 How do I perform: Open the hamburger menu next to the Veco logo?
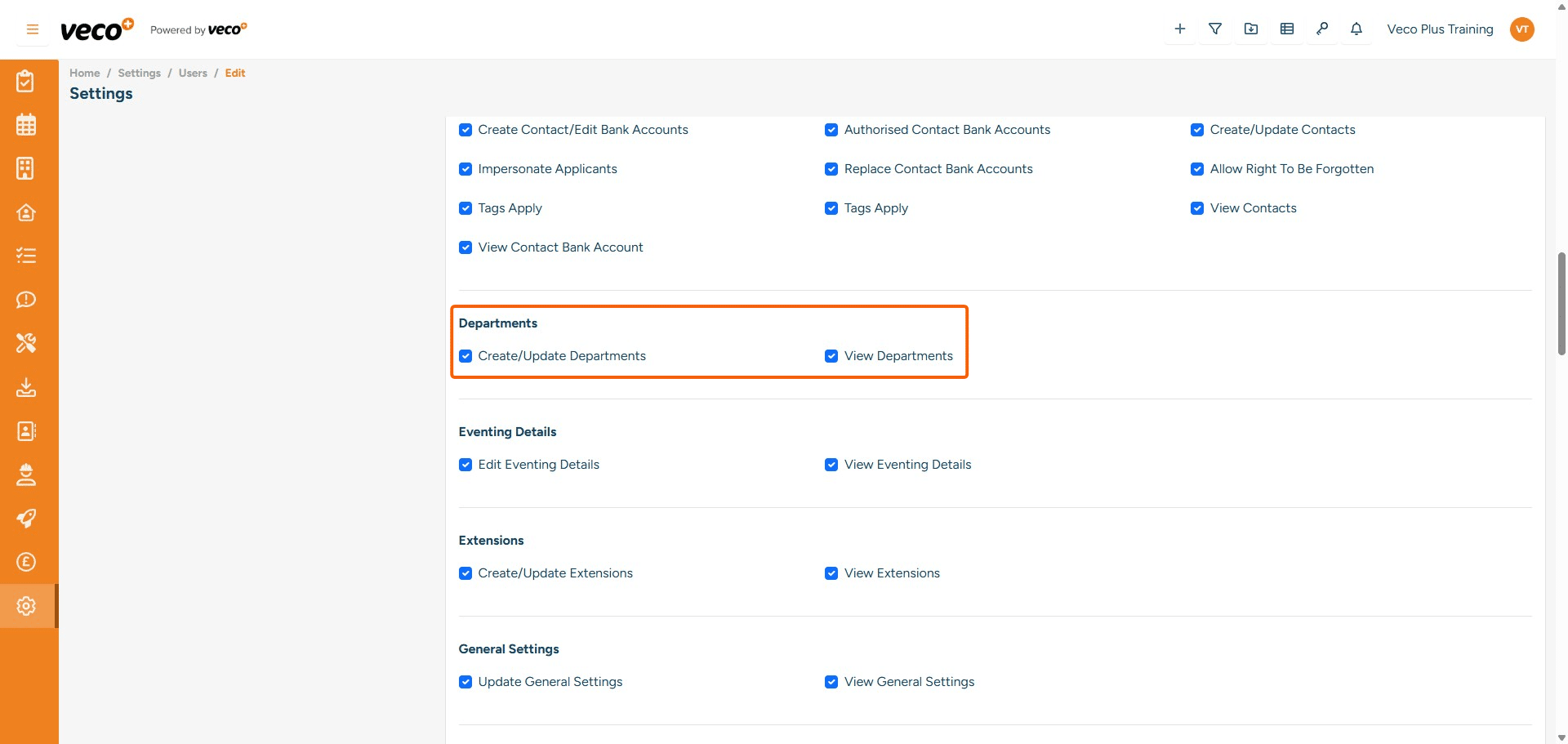(32, 29)
